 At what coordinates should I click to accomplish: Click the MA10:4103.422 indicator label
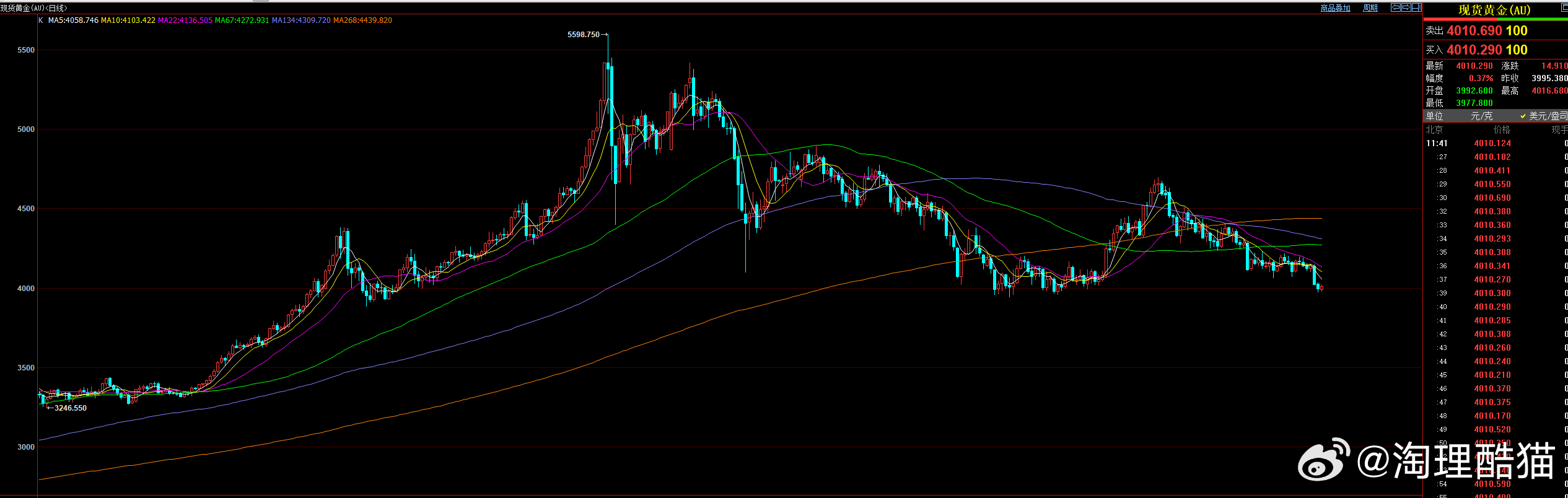(128, 20)
